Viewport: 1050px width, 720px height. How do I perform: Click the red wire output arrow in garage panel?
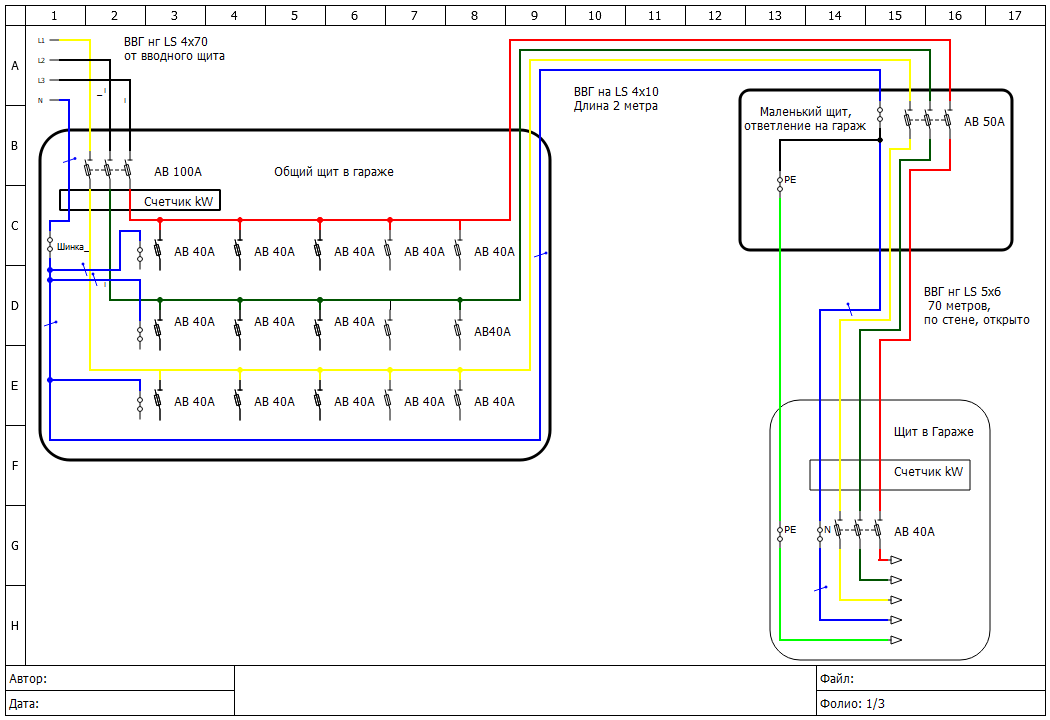[896, 560]
